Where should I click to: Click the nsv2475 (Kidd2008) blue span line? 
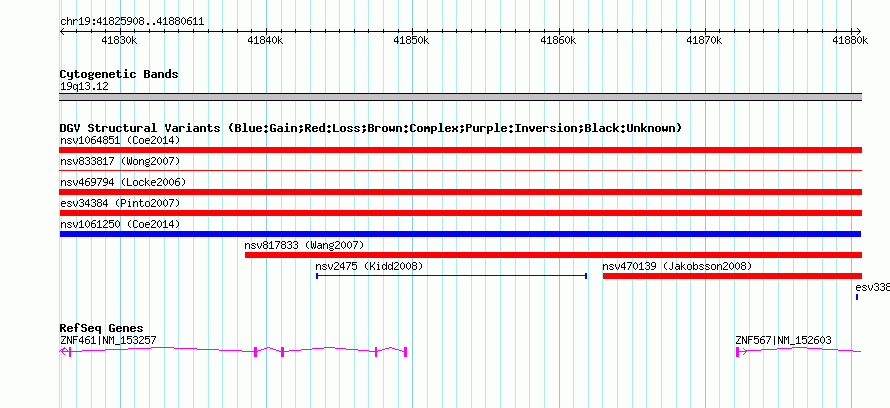click(451, 276)
